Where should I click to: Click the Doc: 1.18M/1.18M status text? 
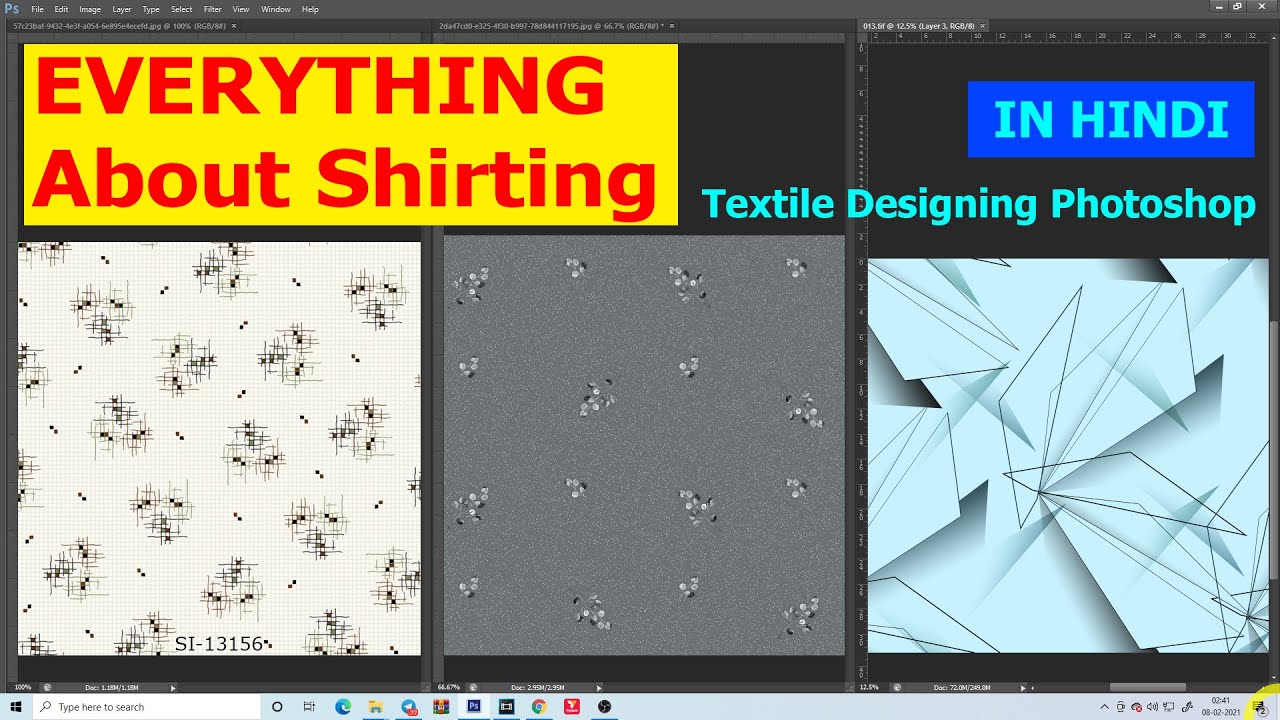[111, 687]
